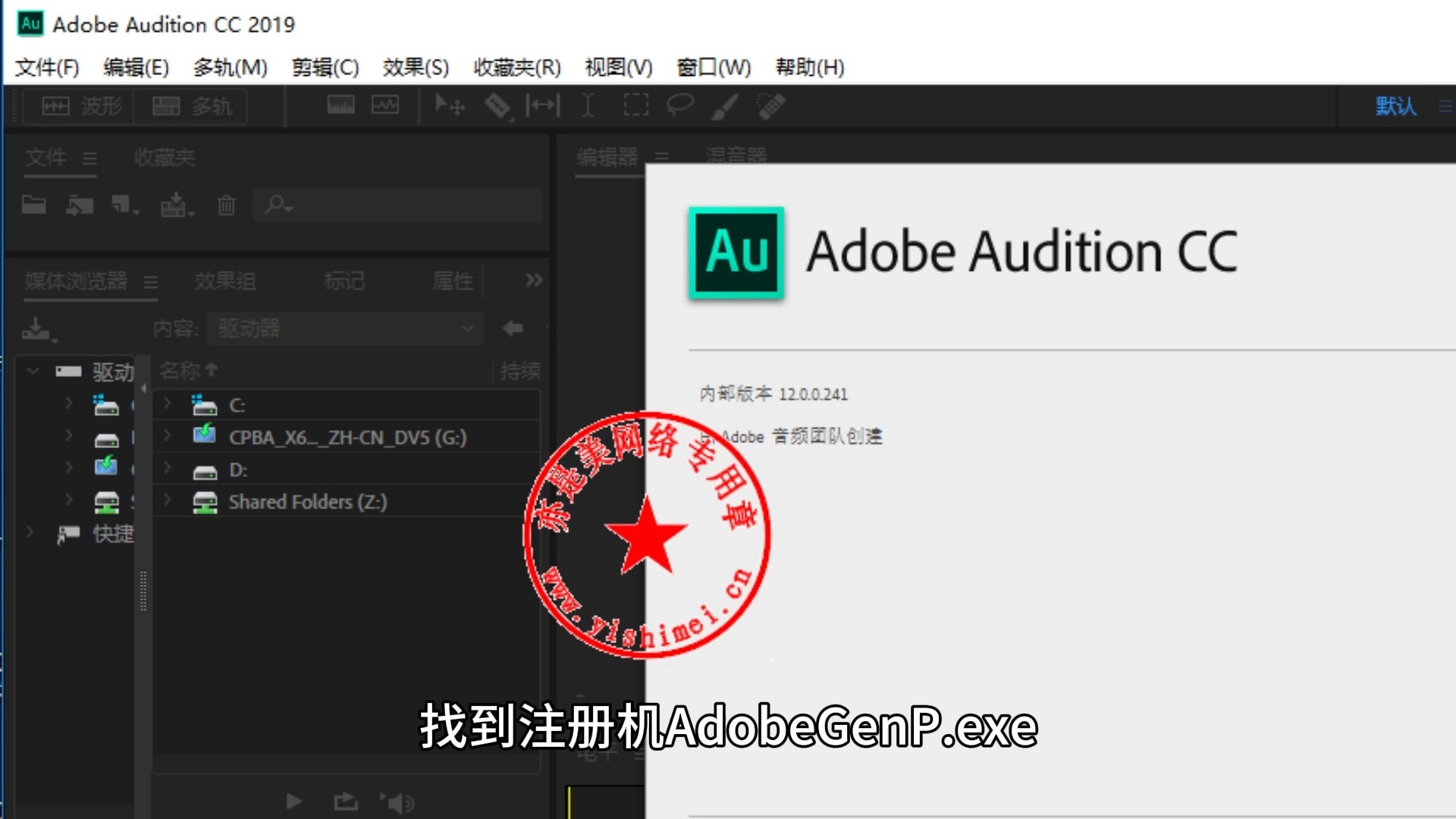The image size is (1456, 819).
Task: Switch to the 文件 panel tab
Action: [x=45, y=158]
